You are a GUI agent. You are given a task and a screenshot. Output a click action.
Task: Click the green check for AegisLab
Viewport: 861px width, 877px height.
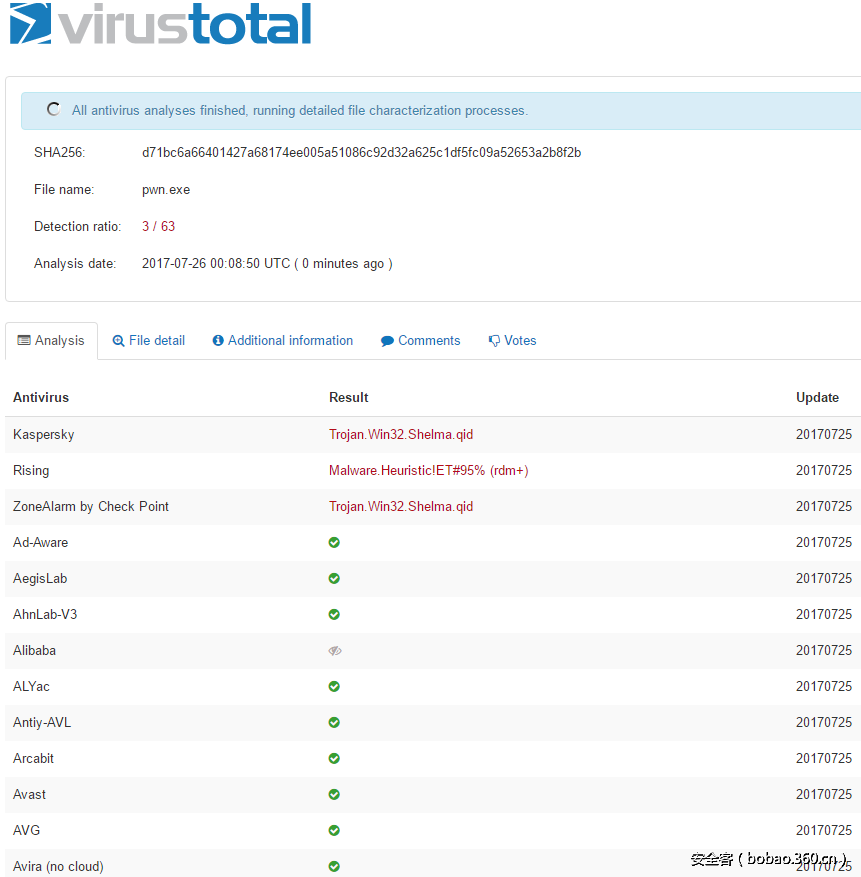click(334, 578)
